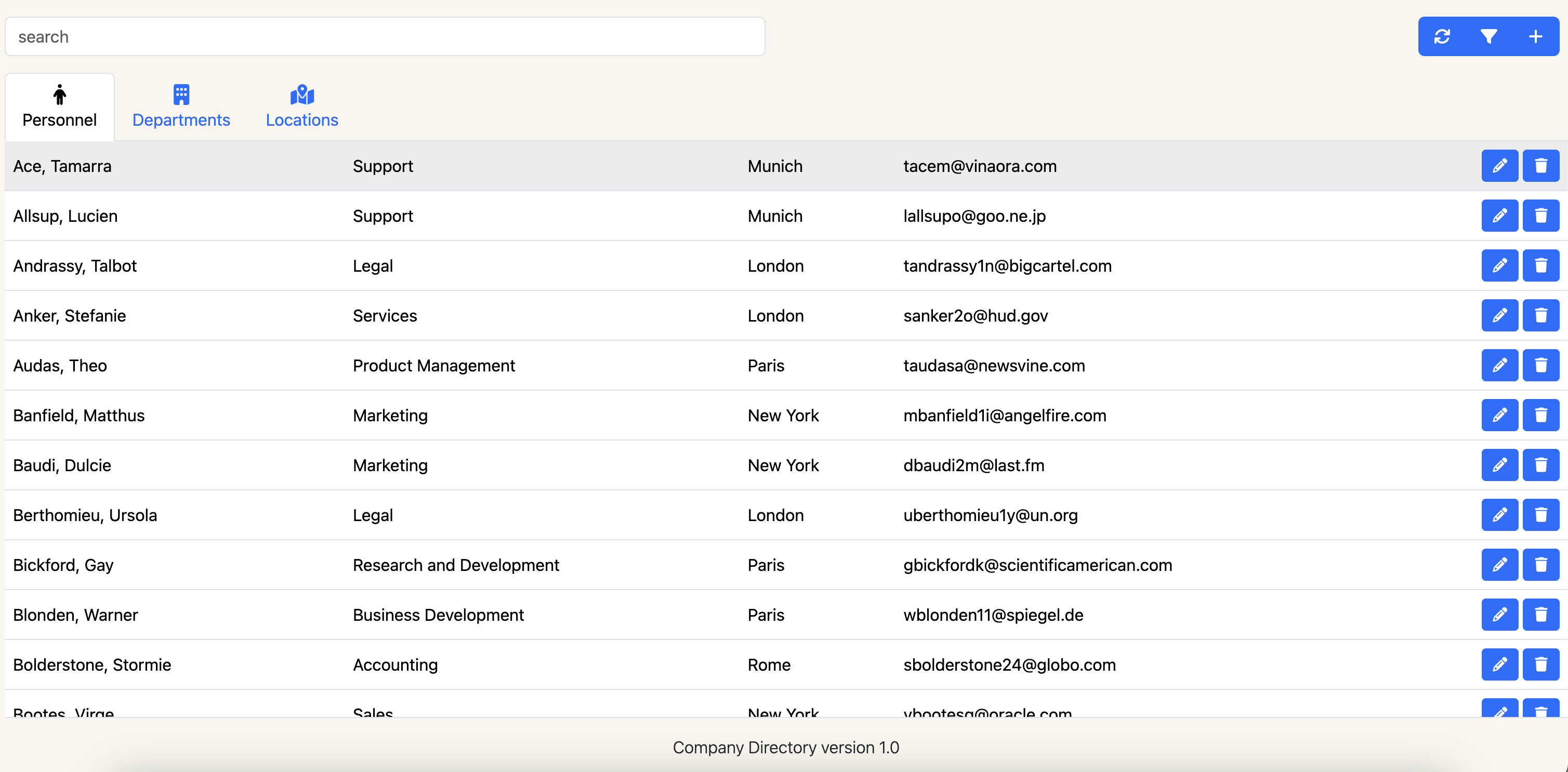Open the filter funnel icon
Viewport: 1568px width, 772px height.
1488,36
